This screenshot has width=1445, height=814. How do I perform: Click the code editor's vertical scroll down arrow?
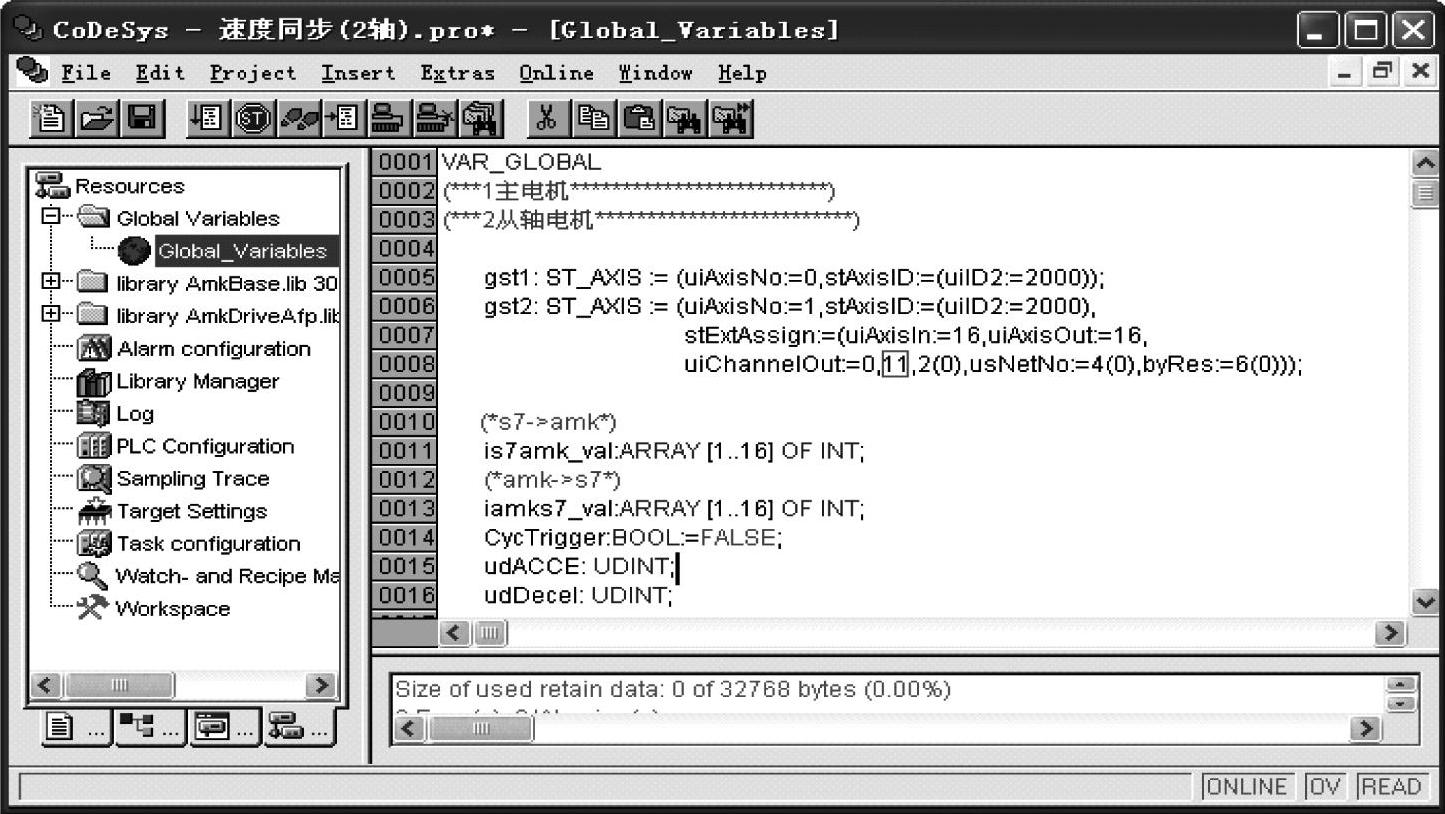(x=1425, y=602)
